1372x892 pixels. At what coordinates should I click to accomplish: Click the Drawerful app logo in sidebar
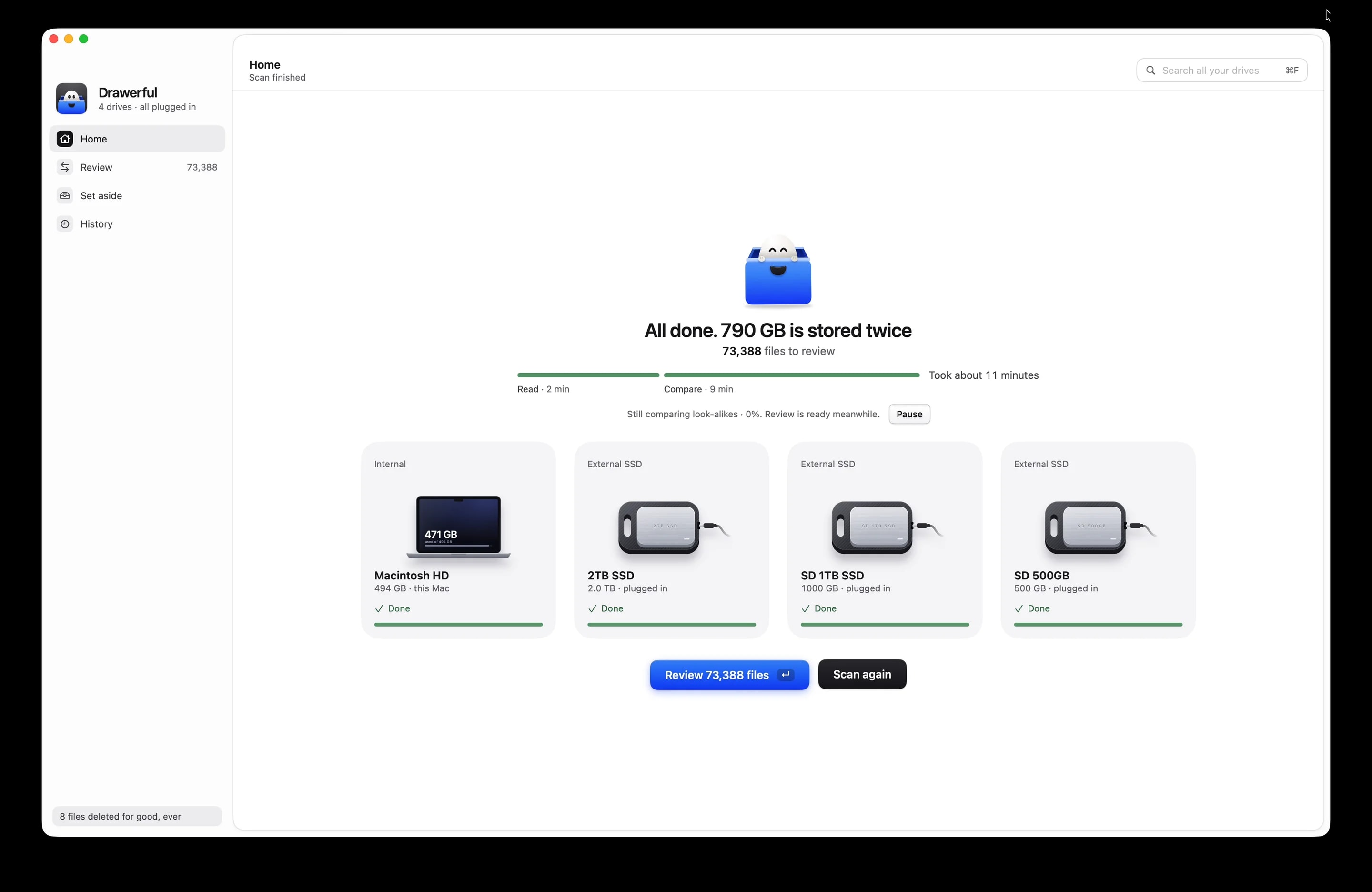71,99
